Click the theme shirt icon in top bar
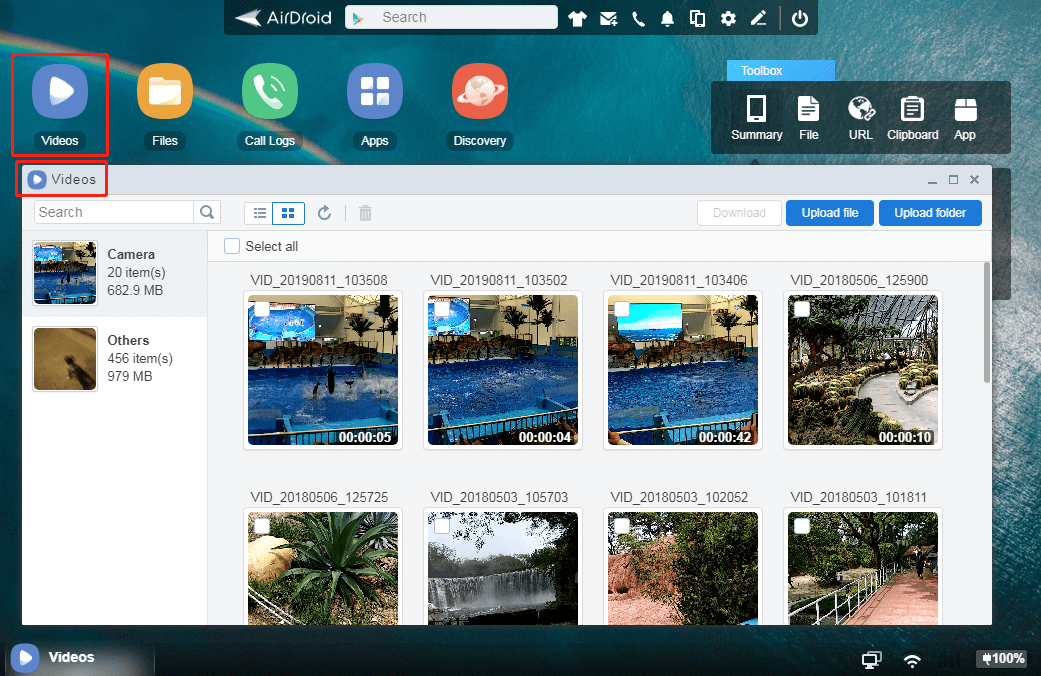This screenshot has height=676, width=1041. click(x=578, y=19)
